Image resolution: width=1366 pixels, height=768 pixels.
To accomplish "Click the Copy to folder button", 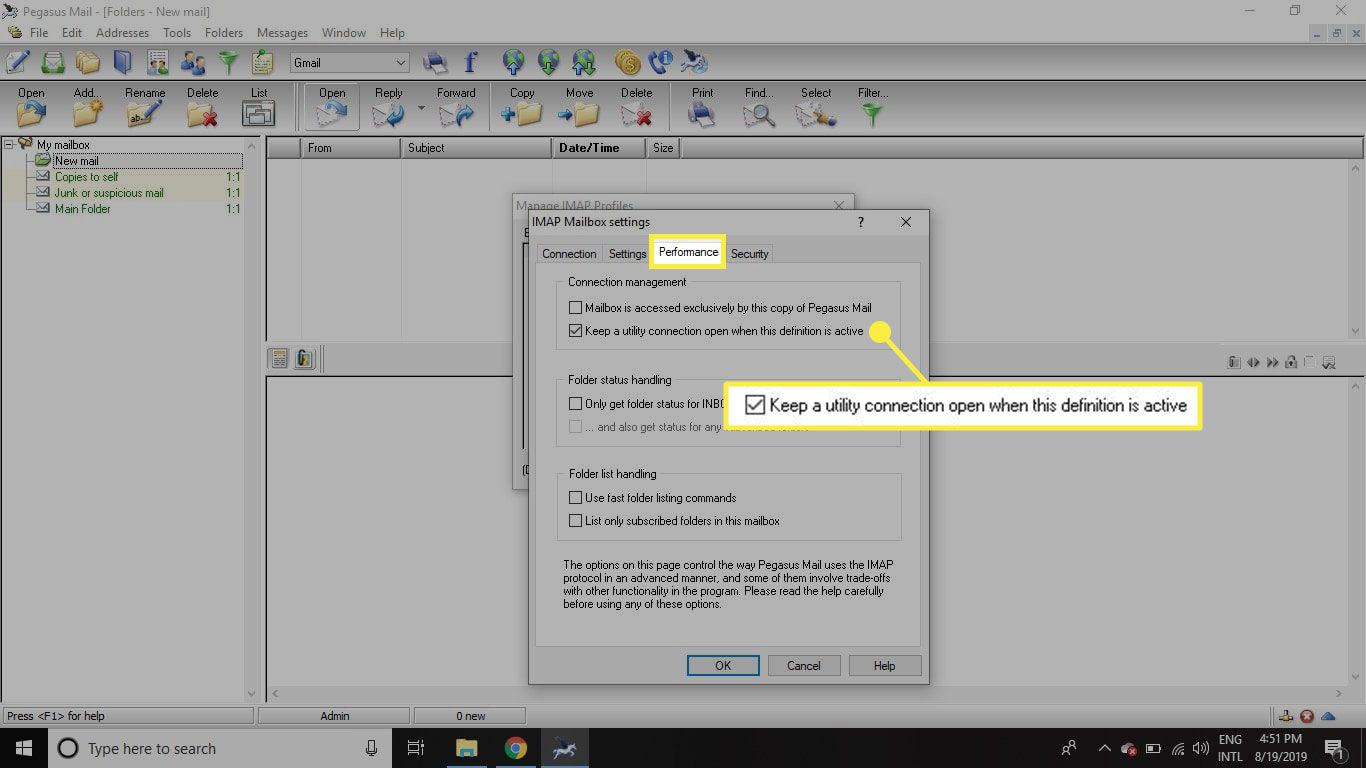I will point(522,106).
